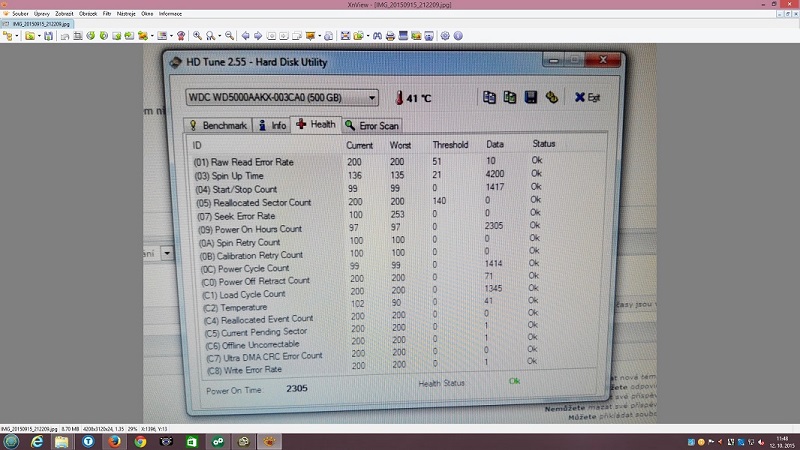
Task: Click the Zoom out magnifier icon
Action: (230, 36)
